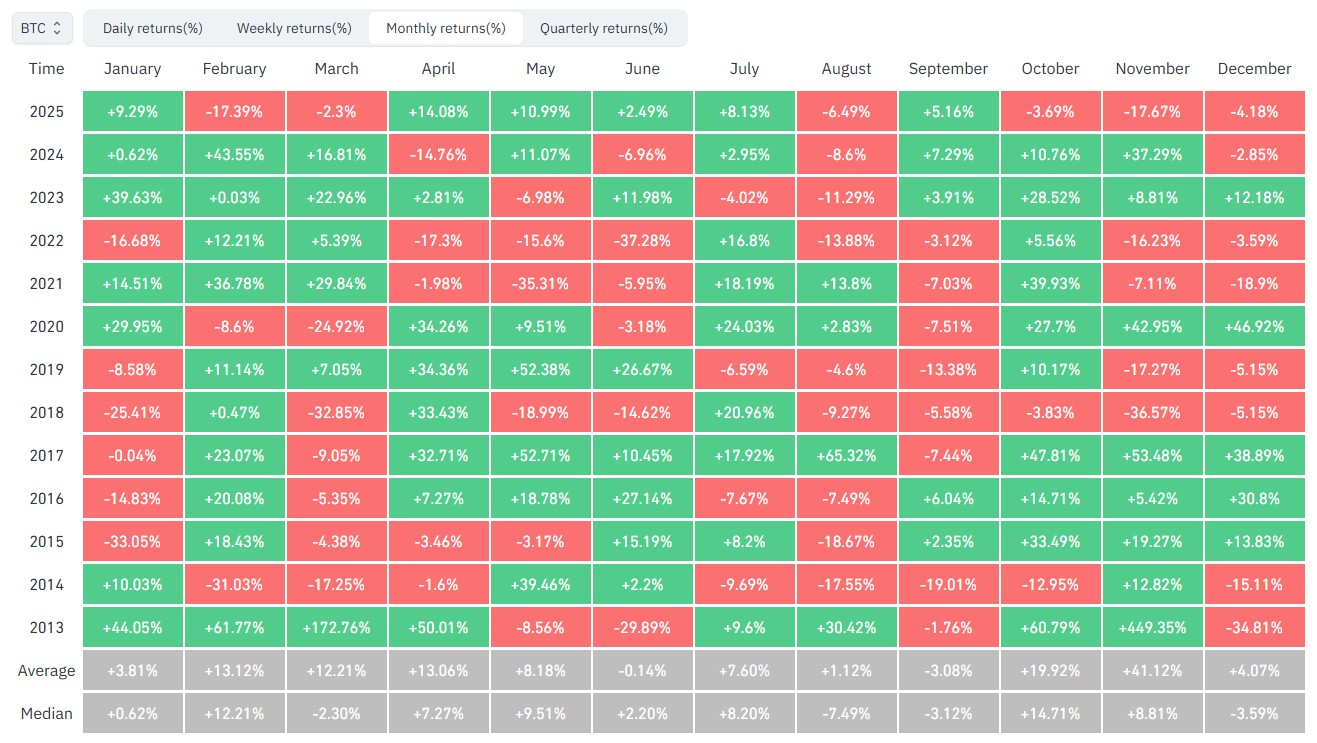
Task: Click the November column header
Action: 1152,69
